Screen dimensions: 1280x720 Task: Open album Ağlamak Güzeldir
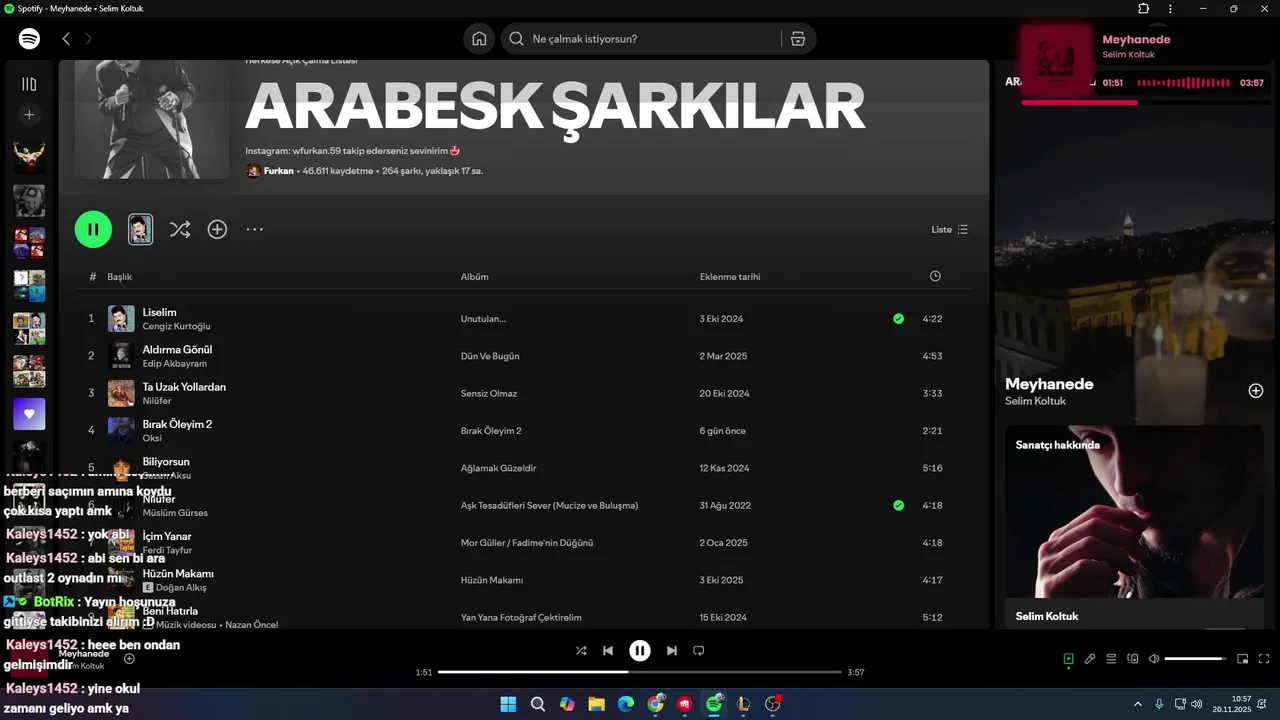498,468
